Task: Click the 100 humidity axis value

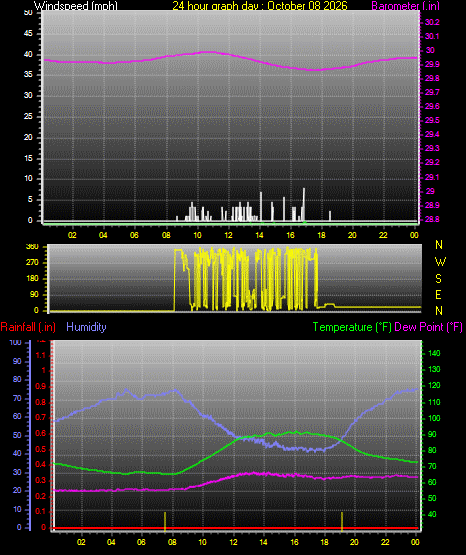Action: click(16, 343)
